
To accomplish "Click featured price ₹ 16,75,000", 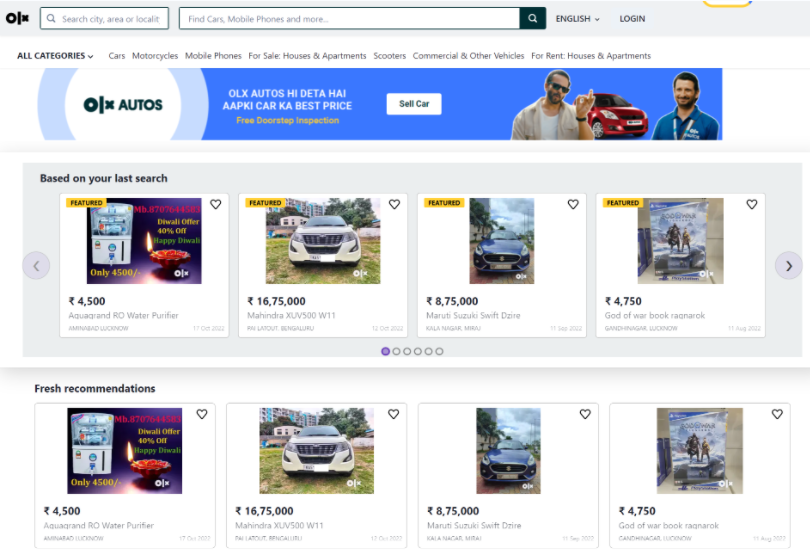I will coord(276,301).
